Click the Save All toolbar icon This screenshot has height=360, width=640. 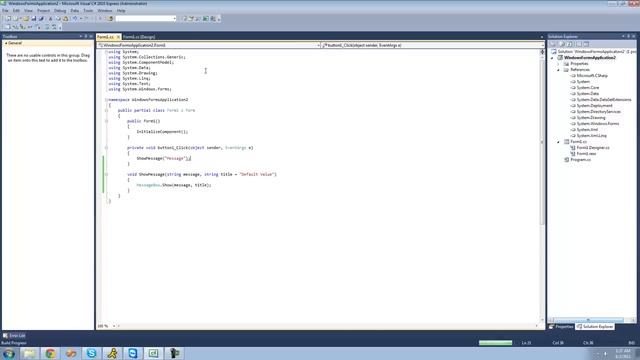click(41, 18)
